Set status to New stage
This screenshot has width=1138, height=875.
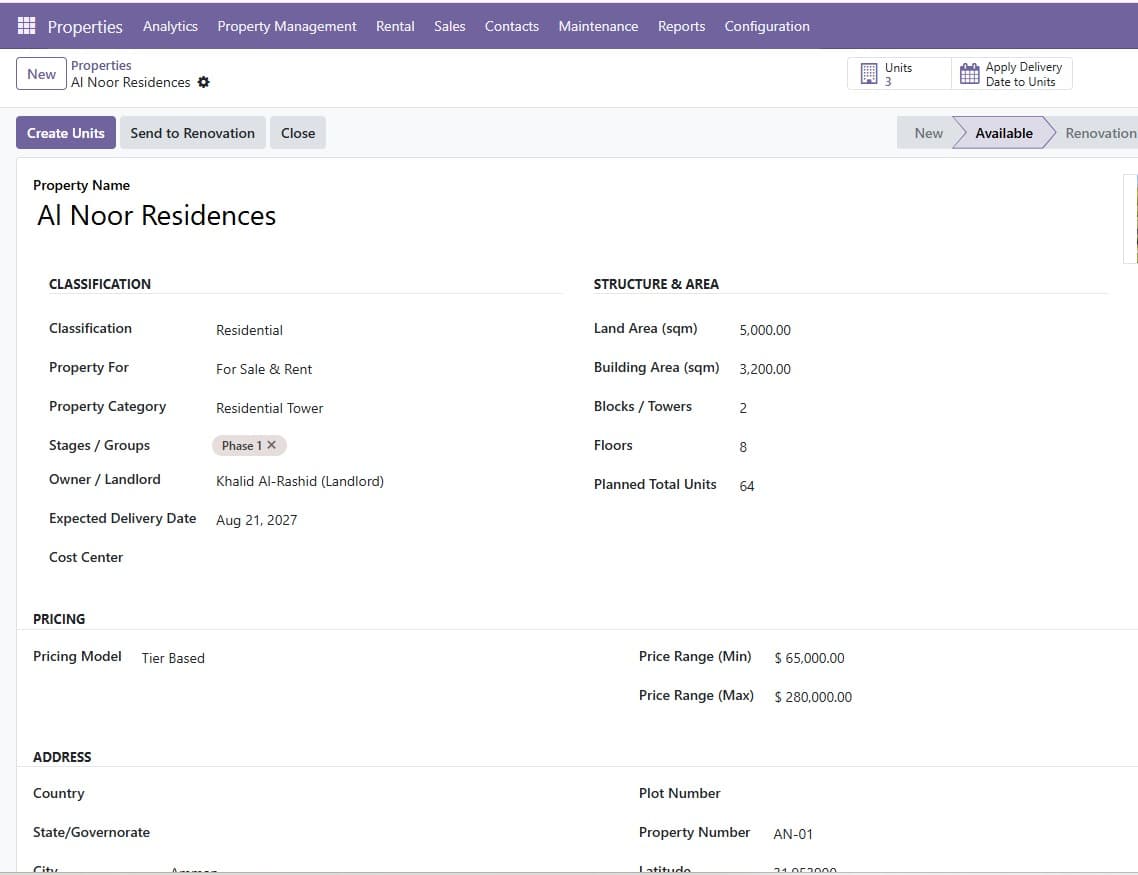pyautogui.click(x=928, y=133)
